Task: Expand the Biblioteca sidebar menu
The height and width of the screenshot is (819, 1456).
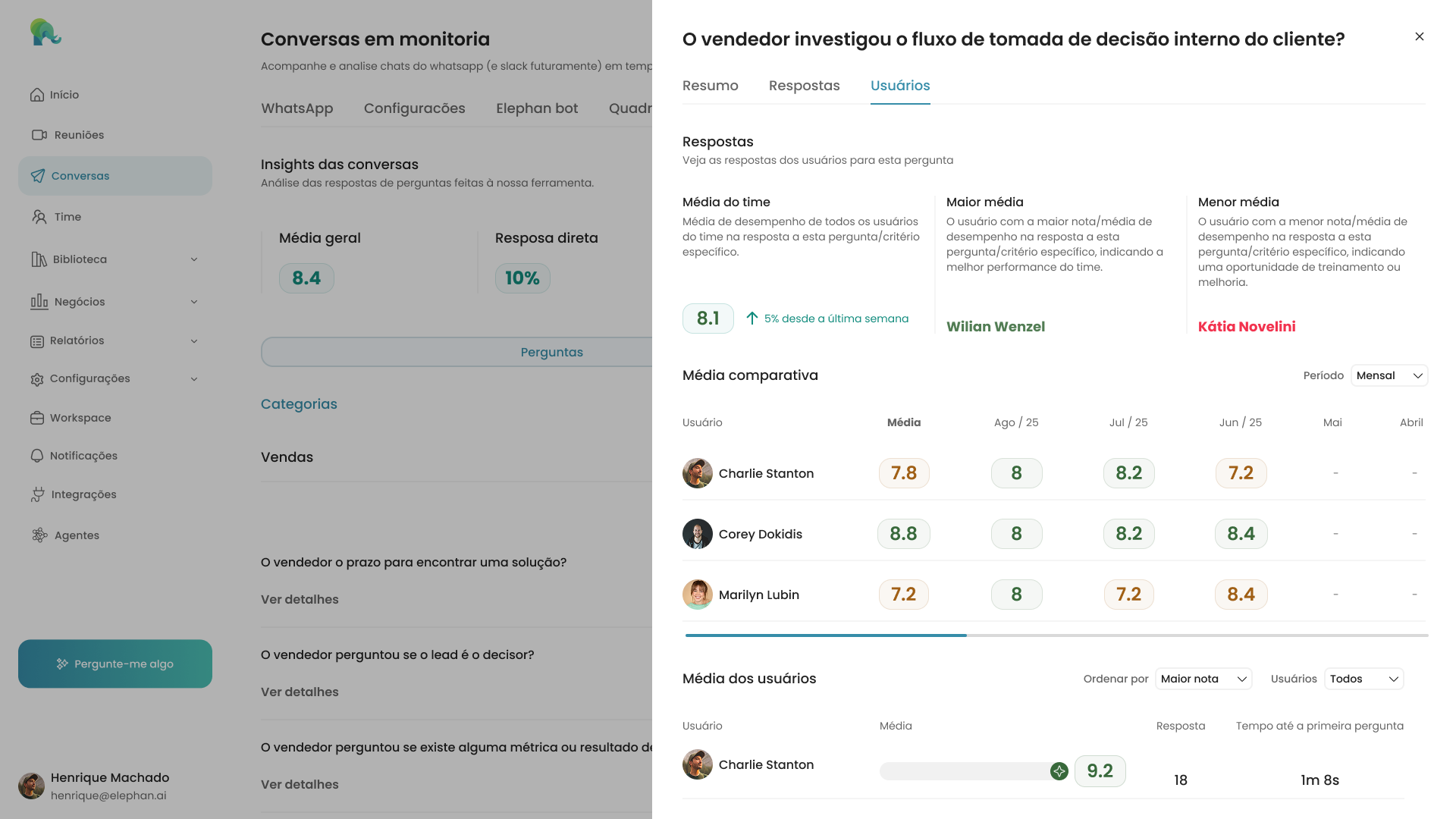Action: click(x=194, y=259)
